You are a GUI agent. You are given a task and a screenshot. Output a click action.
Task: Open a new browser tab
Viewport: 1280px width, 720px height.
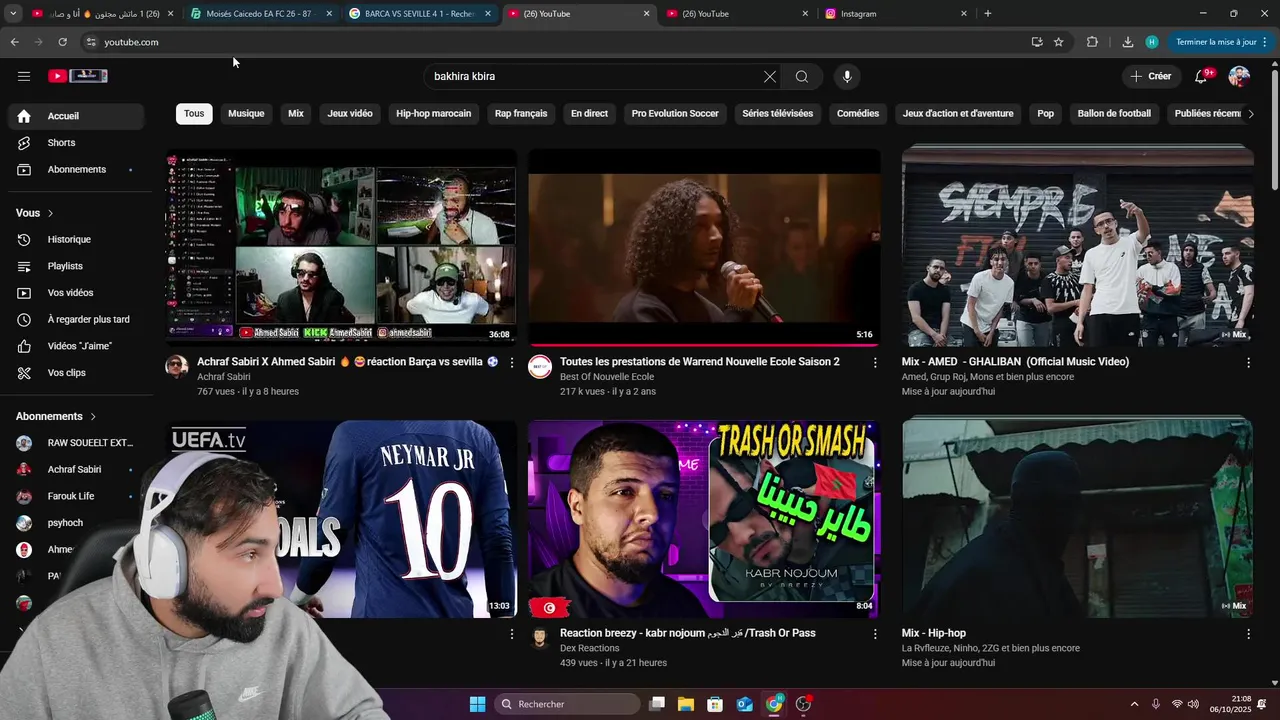point(988,14)
